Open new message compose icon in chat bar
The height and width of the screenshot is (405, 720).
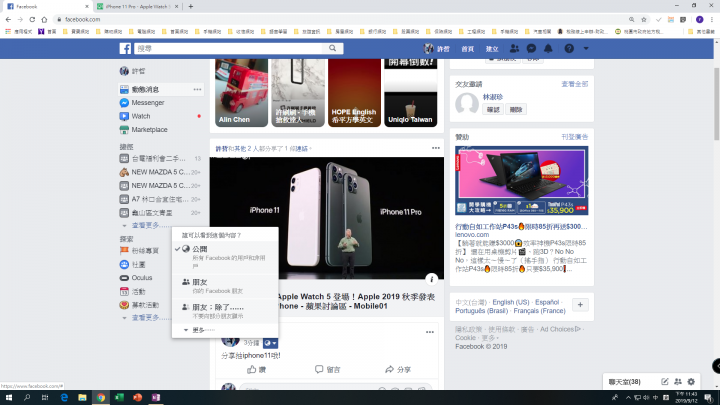[x=664, y=381]
